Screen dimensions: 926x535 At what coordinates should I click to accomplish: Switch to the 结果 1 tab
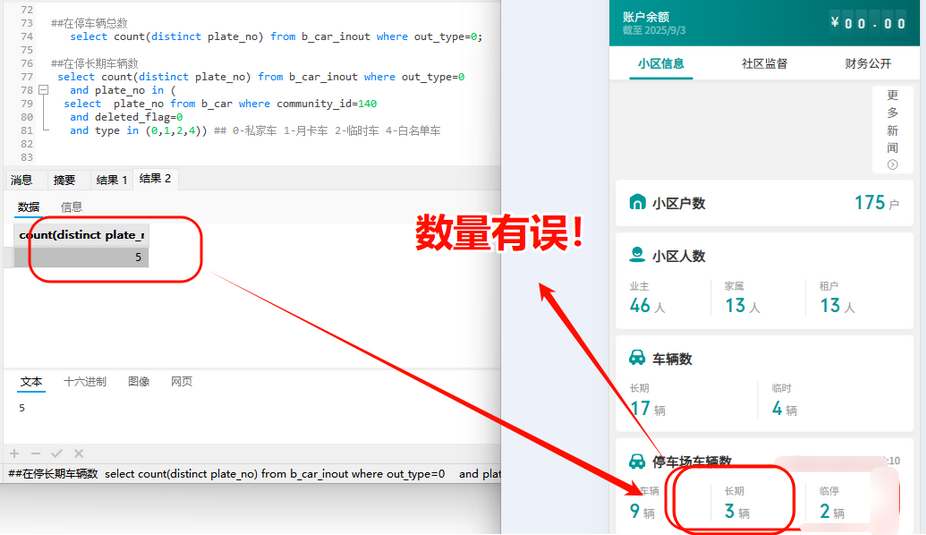click(x=111, y=180)
